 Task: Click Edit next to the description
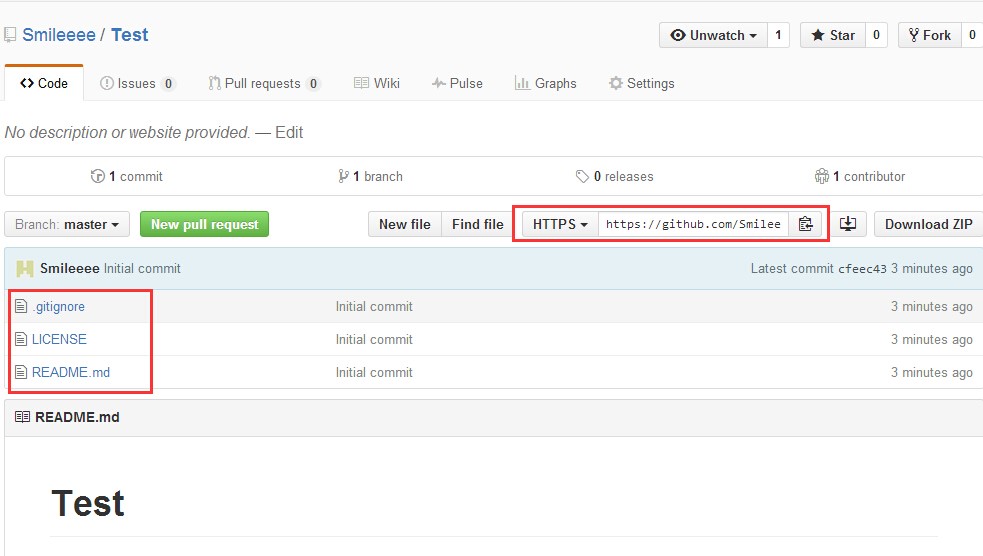coord(289,132)
